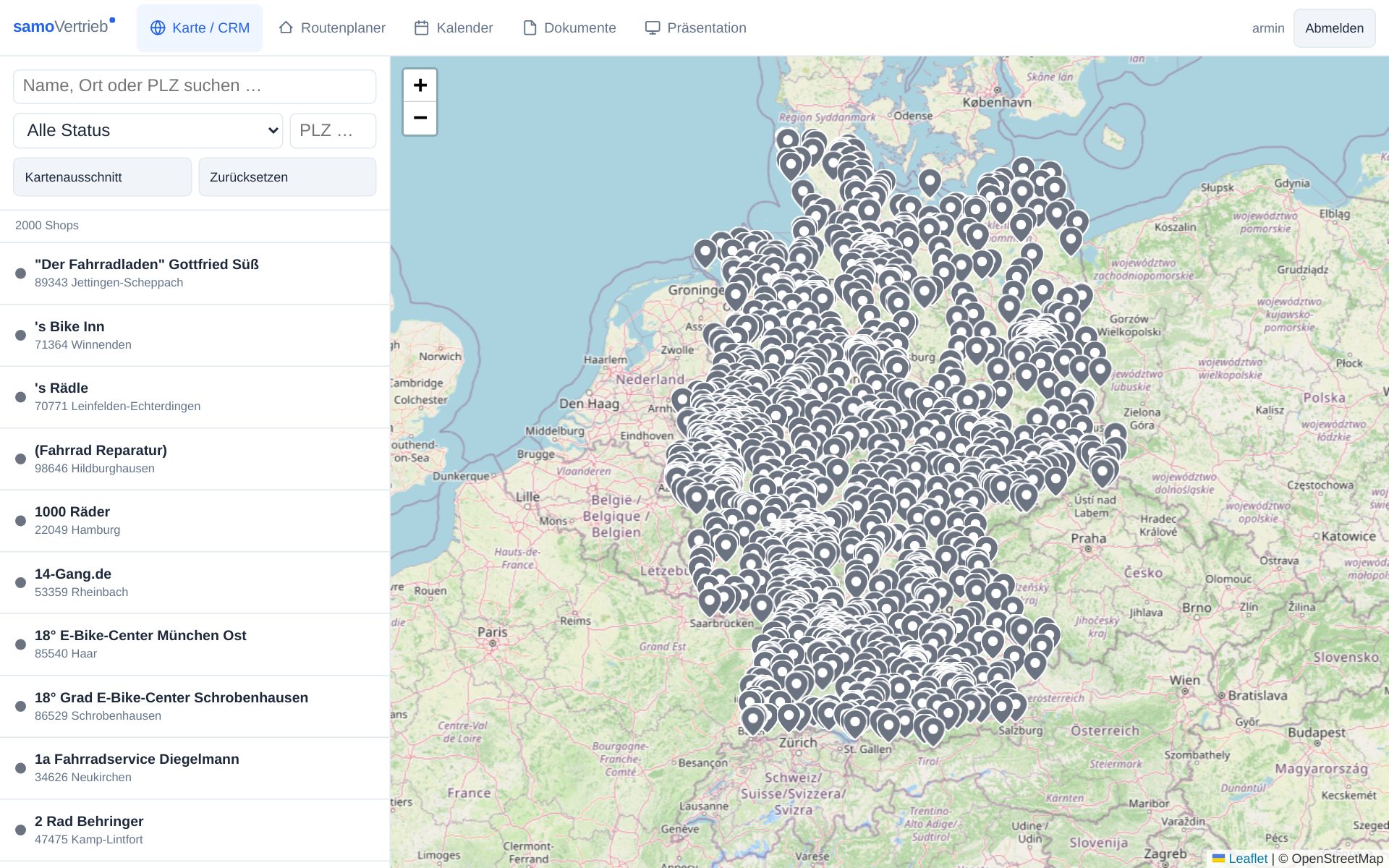Image resolution: width=1389 pixels, height=868 pixels.
Task: Click status dot of 1a Fahrradservice Diegelmann
Action: [20, 768]
